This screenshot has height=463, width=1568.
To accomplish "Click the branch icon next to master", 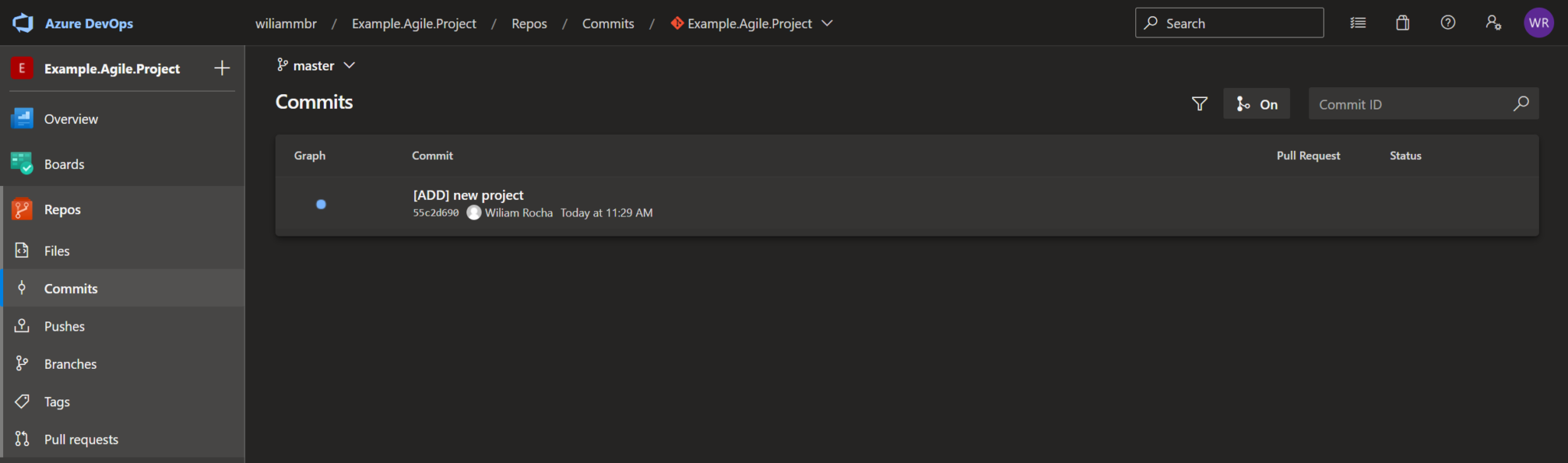I will pos(283,65).
